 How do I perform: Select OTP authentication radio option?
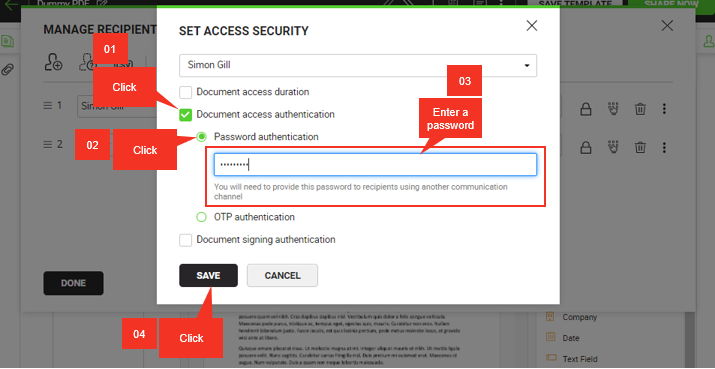(x=201, y=217)
